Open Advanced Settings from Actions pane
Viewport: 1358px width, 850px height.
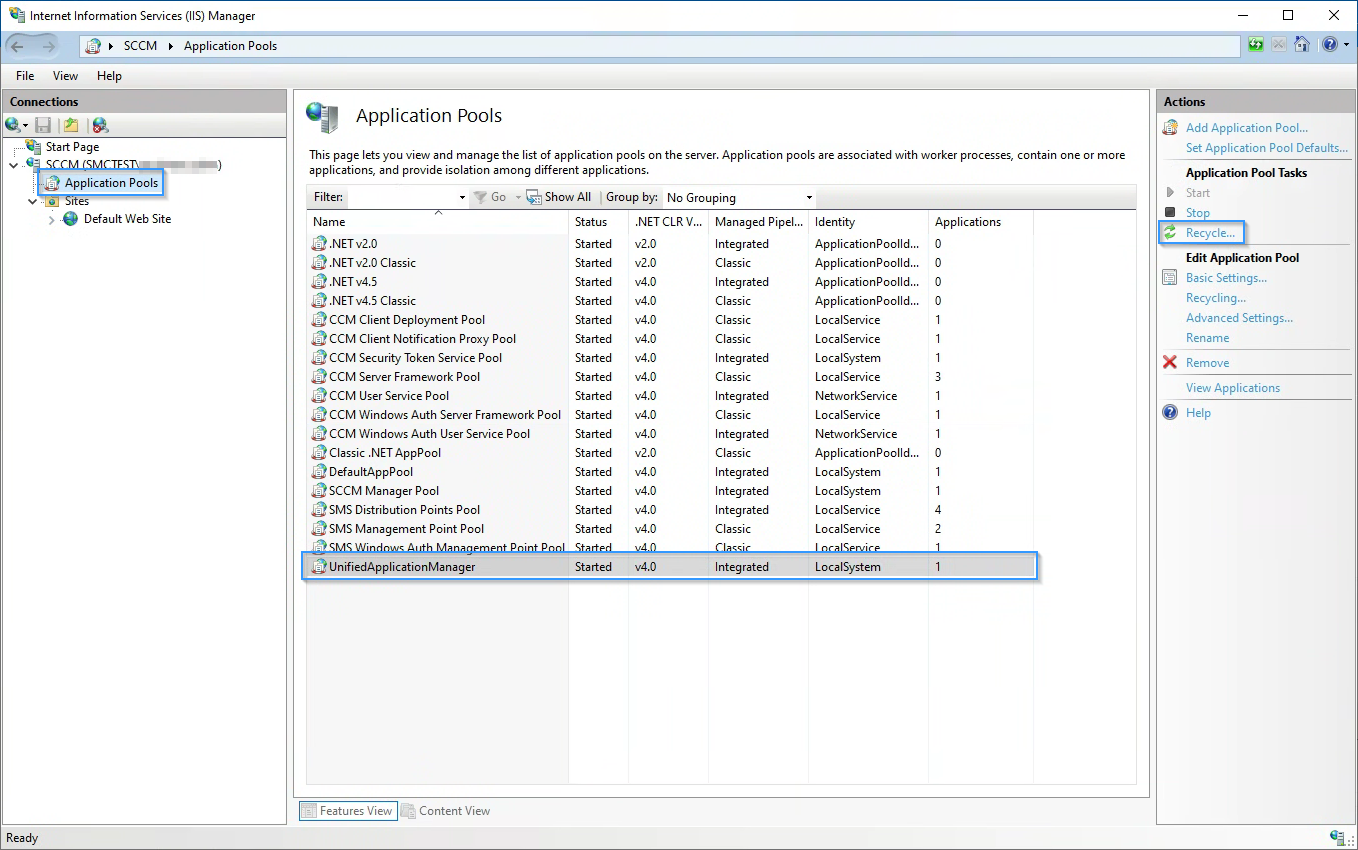(1239, 318)
